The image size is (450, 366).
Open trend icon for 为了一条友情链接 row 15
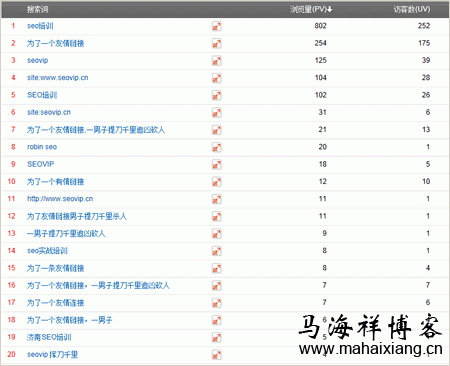pyautogui.click(x=217, y=269)
